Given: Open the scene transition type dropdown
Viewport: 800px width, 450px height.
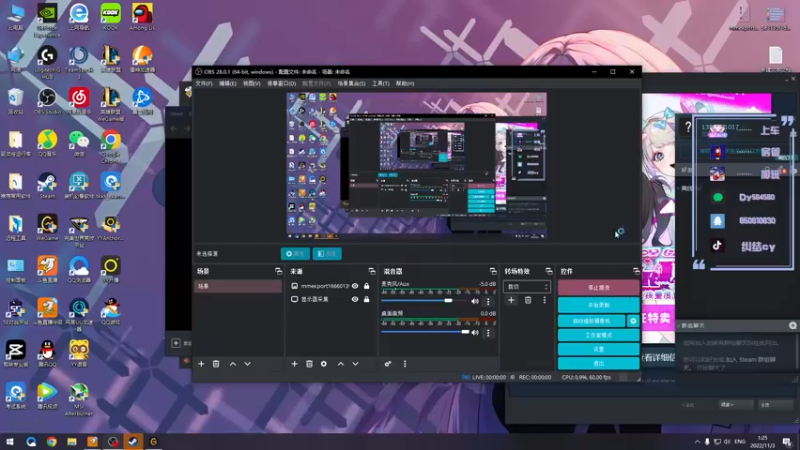Looking at the screenshot, I should [527, 287].
